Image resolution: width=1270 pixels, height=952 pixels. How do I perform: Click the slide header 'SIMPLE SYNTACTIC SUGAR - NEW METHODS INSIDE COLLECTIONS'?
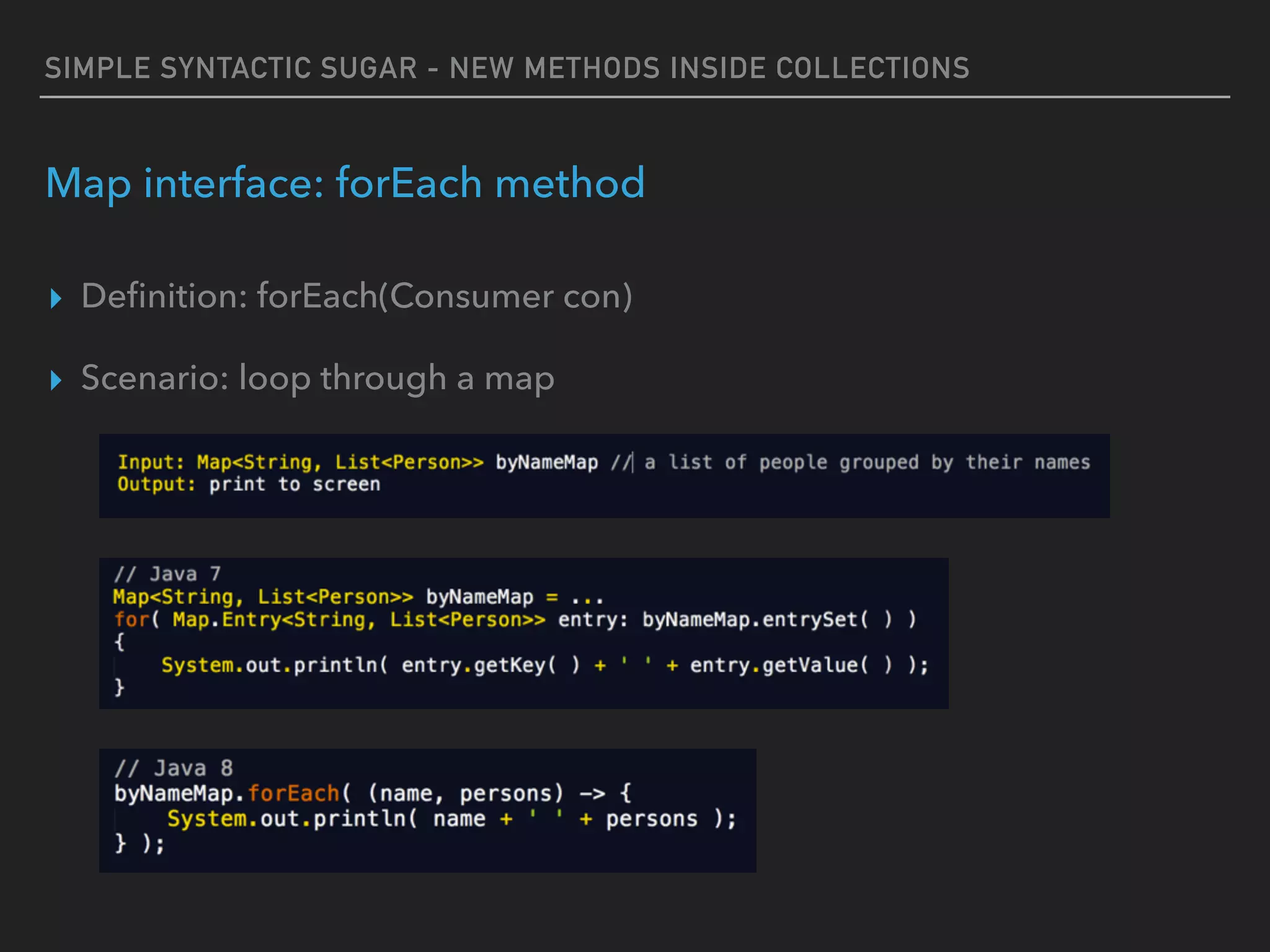point(507,68)
